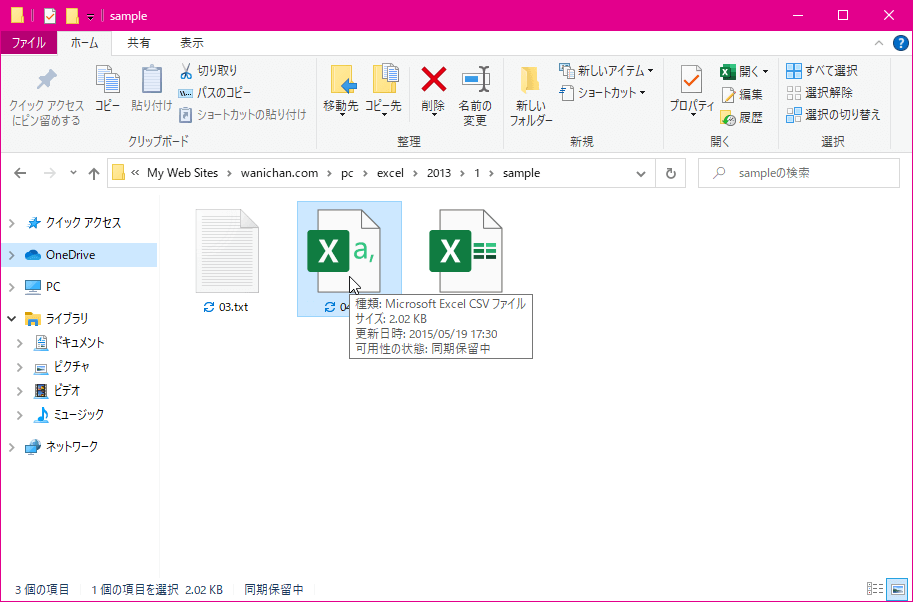Viewport: 913px width, 602px height.
Task: Click new folder icon in title bar
Action: click(x=72, y=16)
